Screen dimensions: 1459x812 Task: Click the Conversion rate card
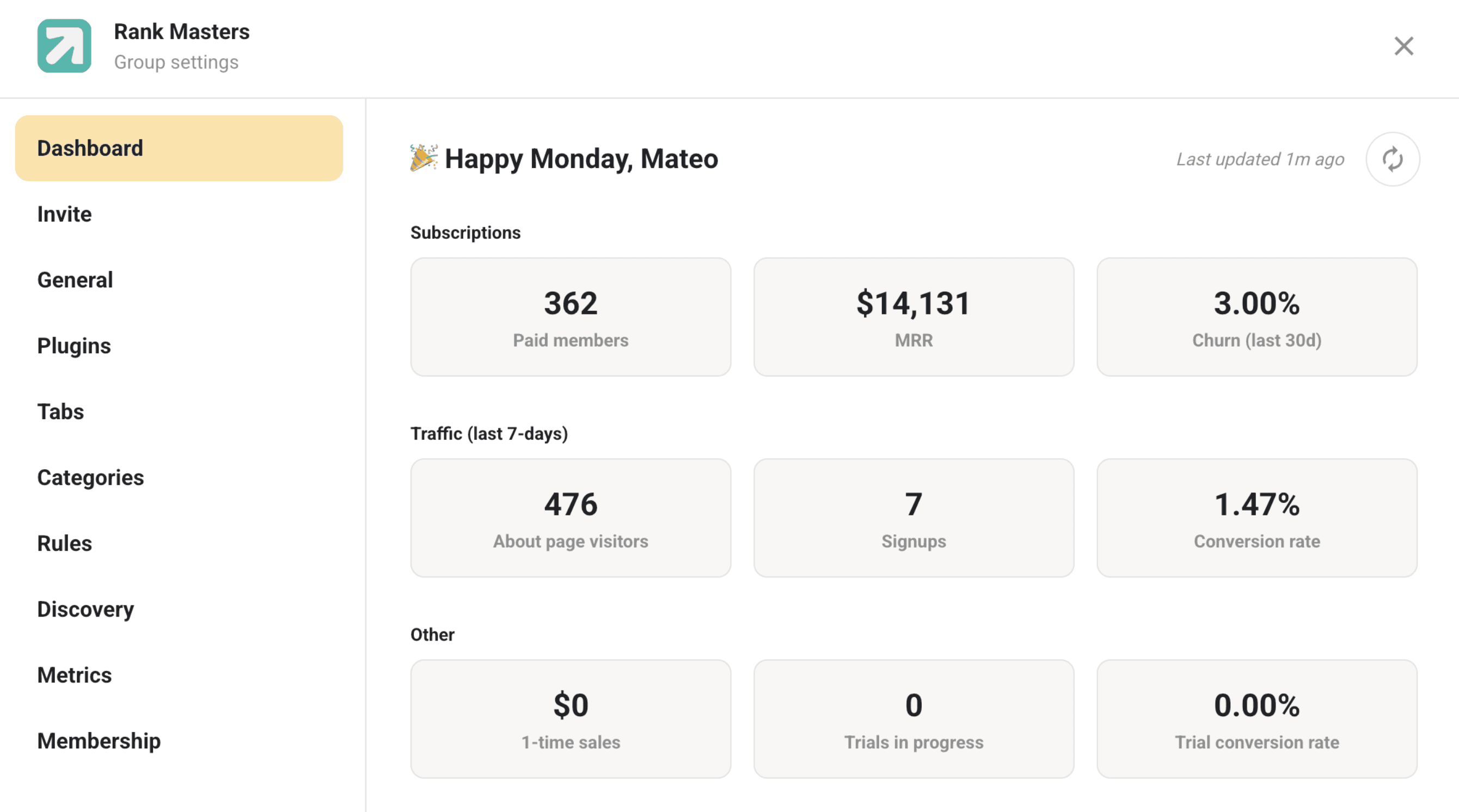tap(1256, 518)
